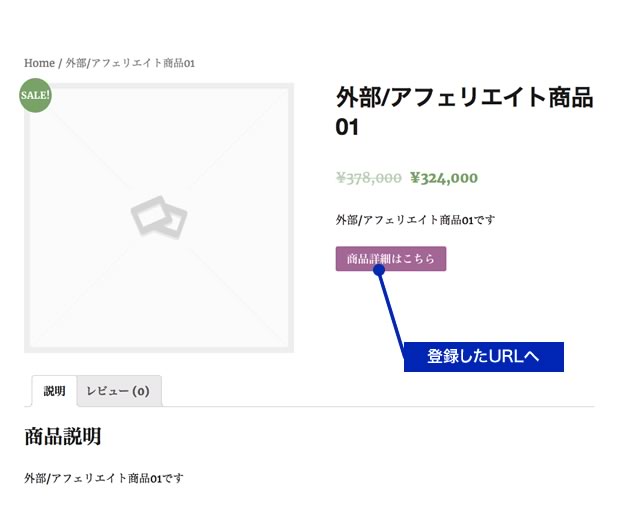Click the green SALE! badge
The width and height of the screenshot is (620, 528).
35,95
